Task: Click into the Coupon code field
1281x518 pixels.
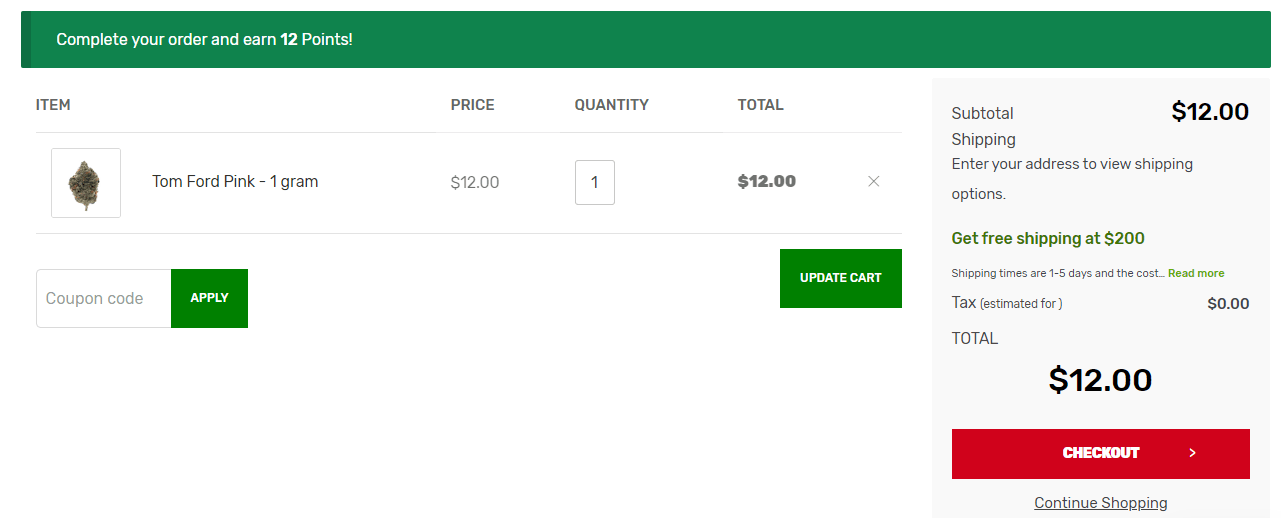Action: [x=104, y=298]
